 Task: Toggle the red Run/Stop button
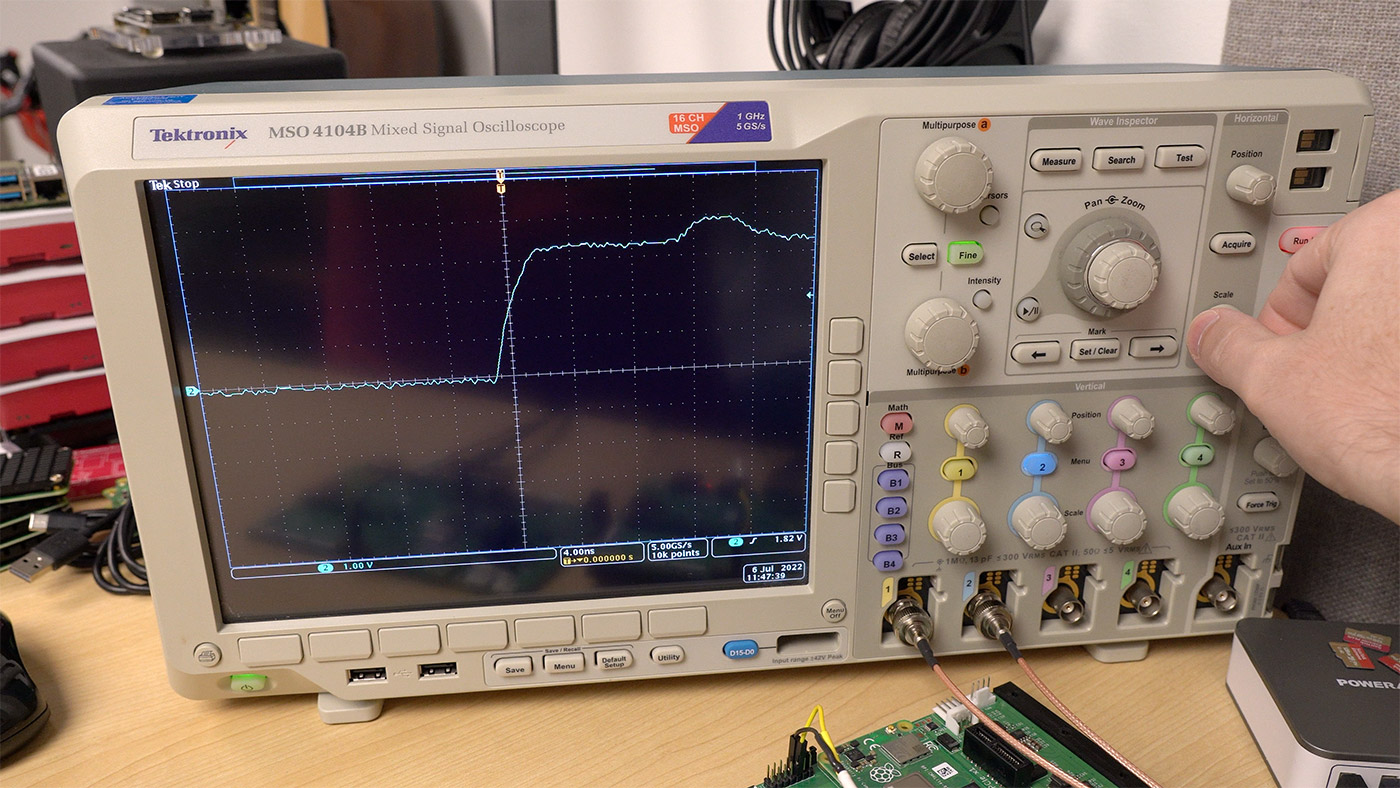1301,240
